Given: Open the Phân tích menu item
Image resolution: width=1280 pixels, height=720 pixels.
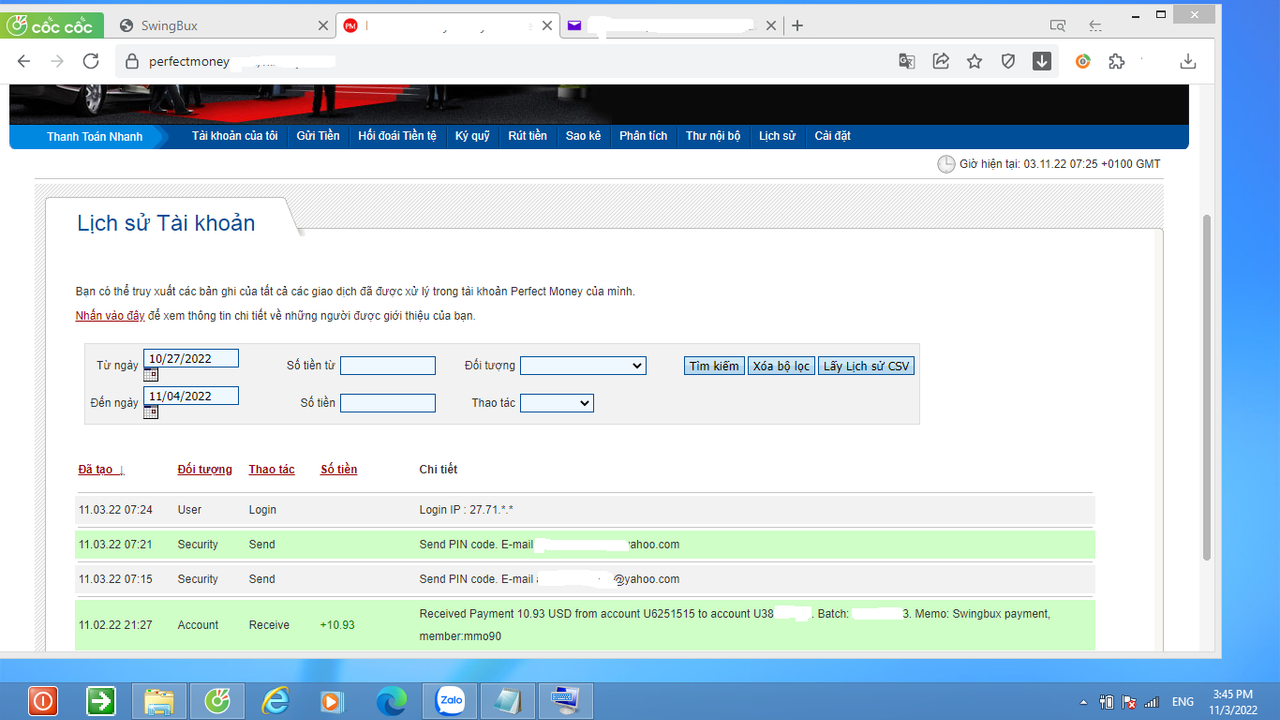Looking at the screenshot, I should pos(643,136).
